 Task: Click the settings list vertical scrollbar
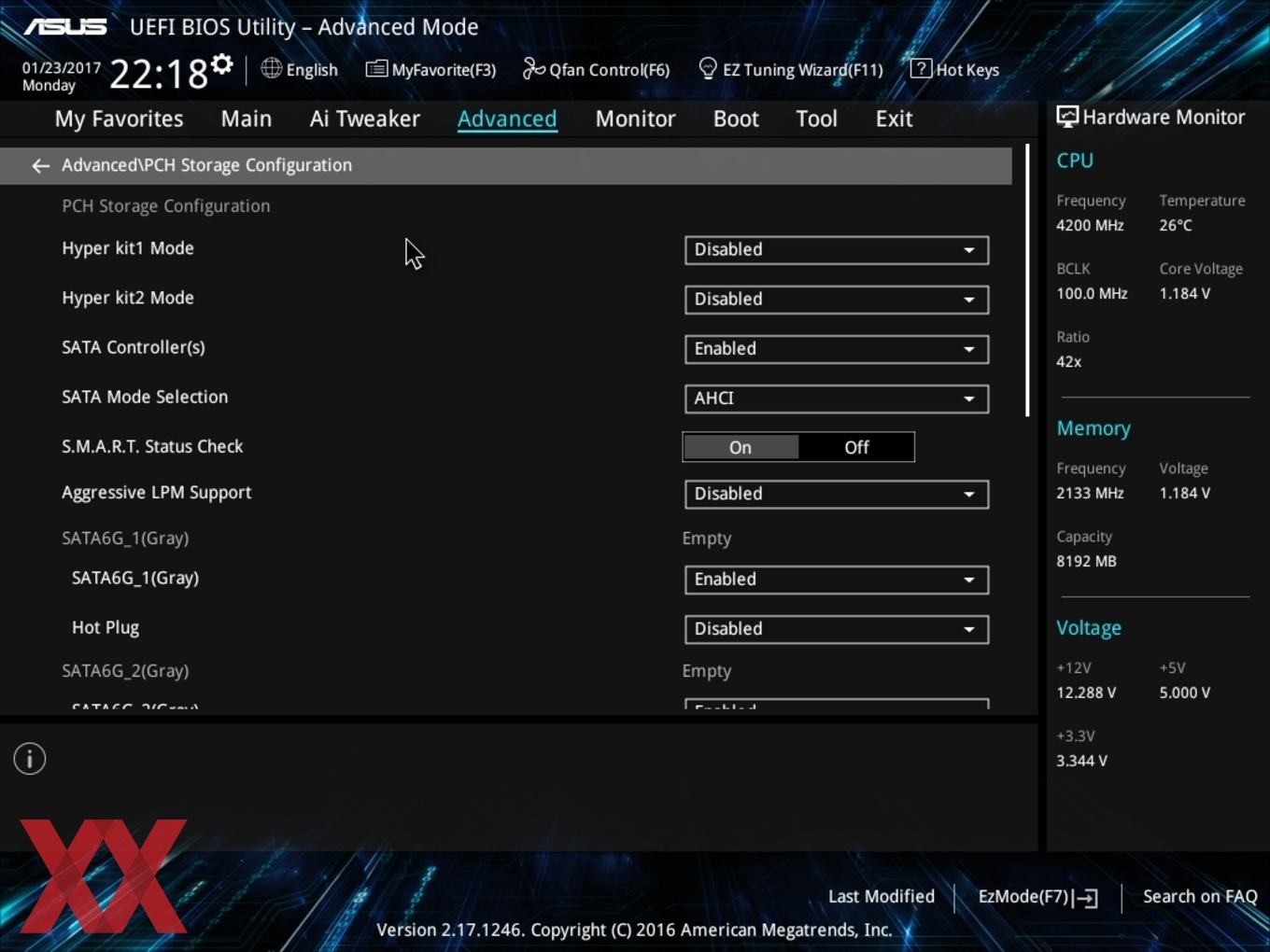click(x=1027, y=280)
